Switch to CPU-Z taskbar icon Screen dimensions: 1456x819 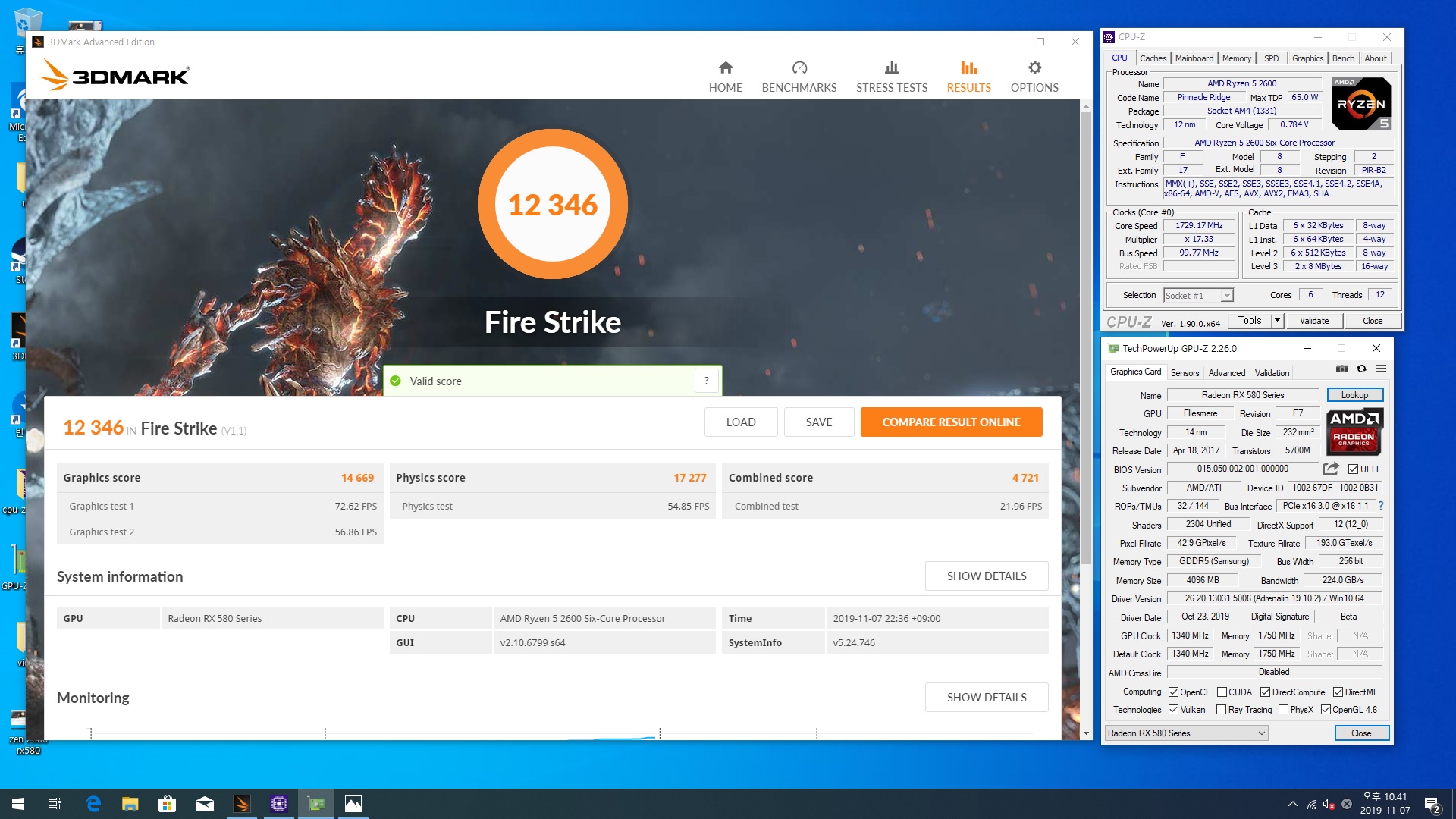[x=279, y=804]
